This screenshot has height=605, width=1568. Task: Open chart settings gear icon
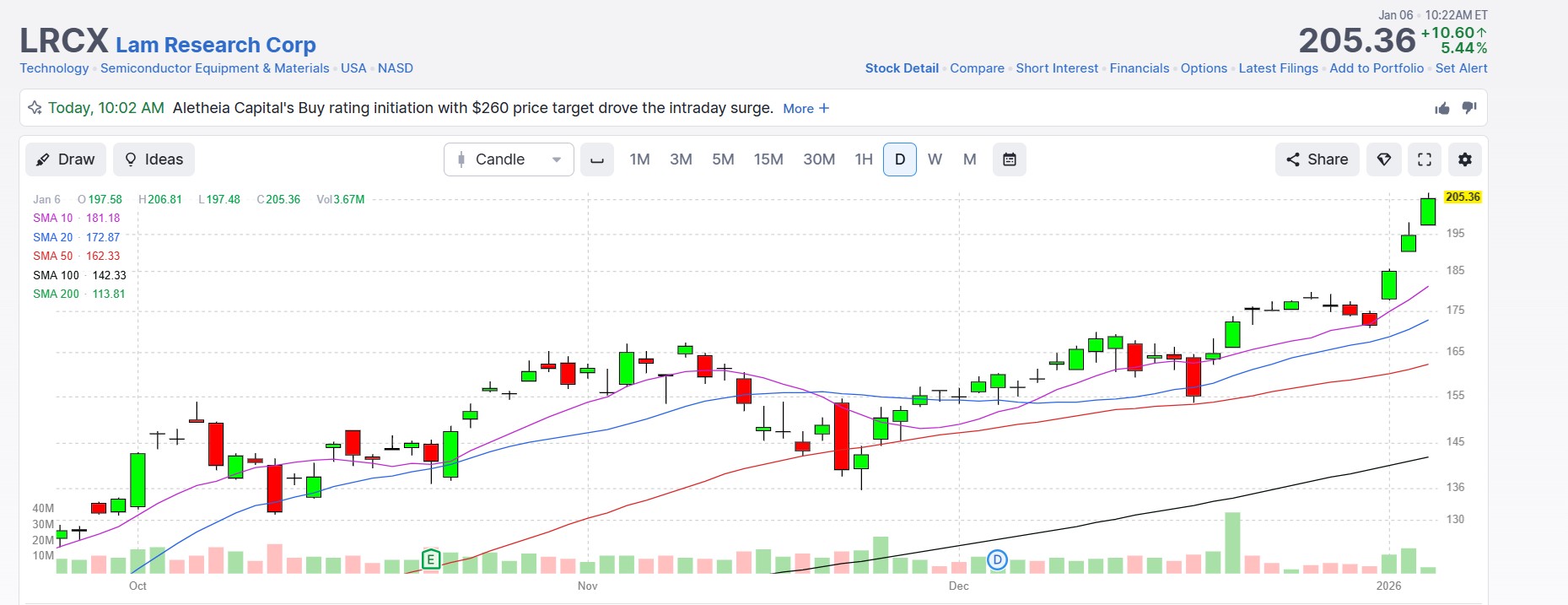pos(1465,159)
